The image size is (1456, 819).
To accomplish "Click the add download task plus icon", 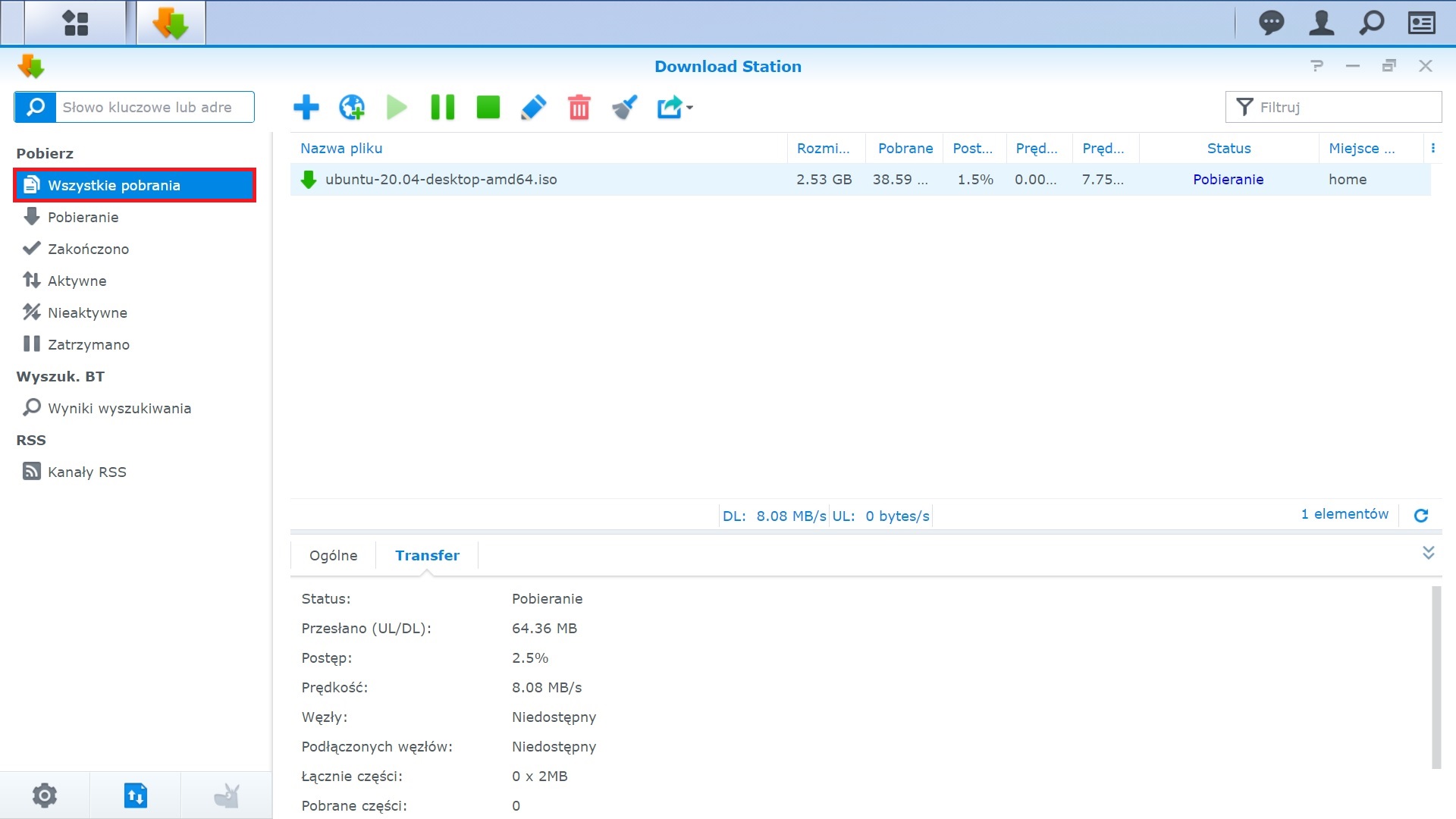I will (306, 107).
